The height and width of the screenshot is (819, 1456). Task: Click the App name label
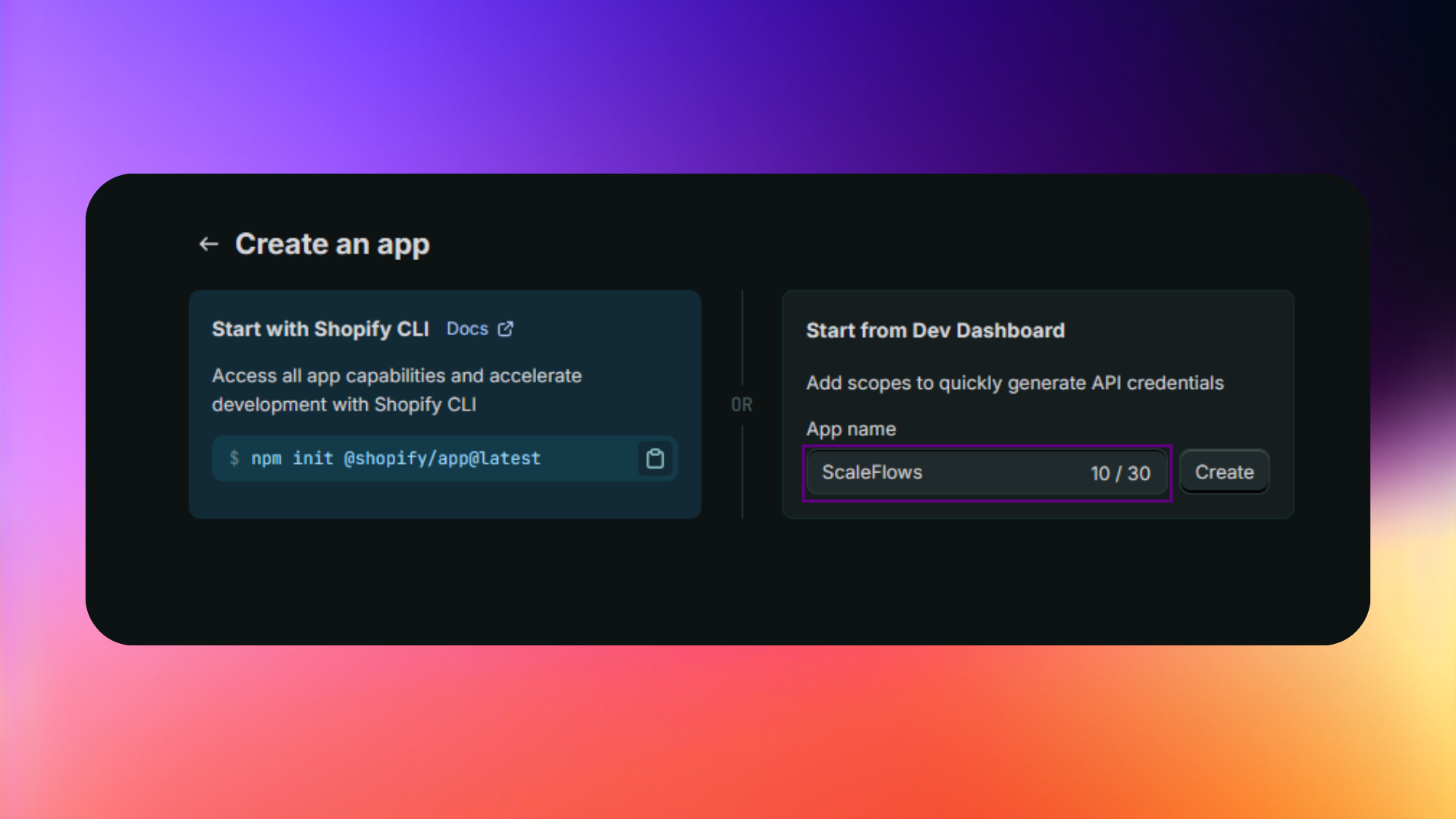tap(851, 429)
